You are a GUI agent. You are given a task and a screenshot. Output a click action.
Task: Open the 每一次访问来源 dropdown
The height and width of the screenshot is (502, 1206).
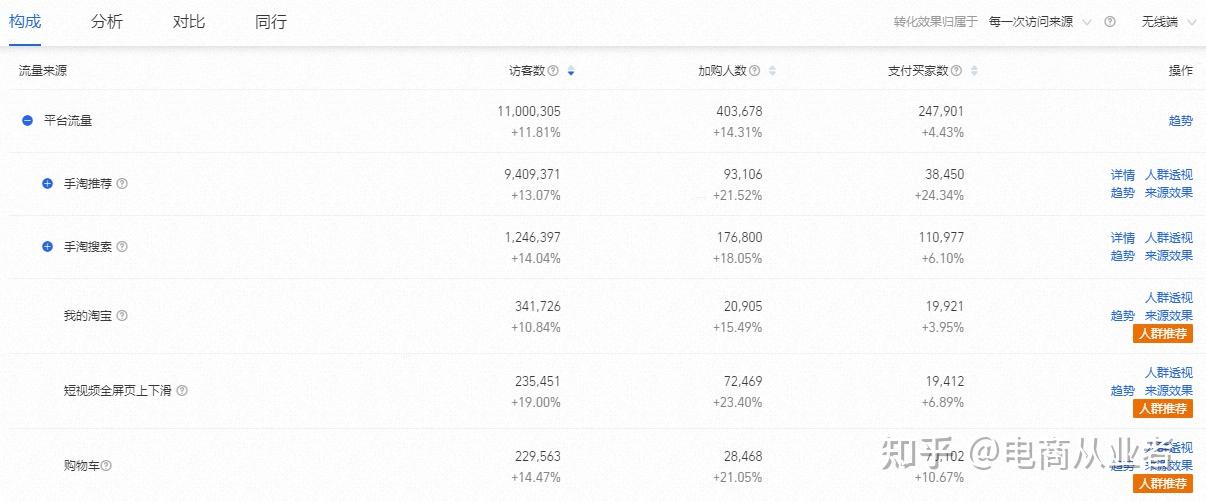tap(1039, 22)
